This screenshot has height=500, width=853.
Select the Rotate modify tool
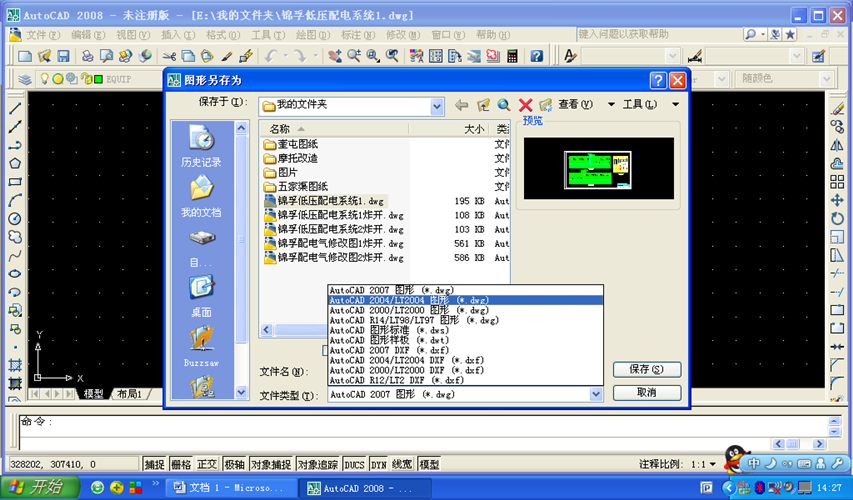click(x=837, y=219)
